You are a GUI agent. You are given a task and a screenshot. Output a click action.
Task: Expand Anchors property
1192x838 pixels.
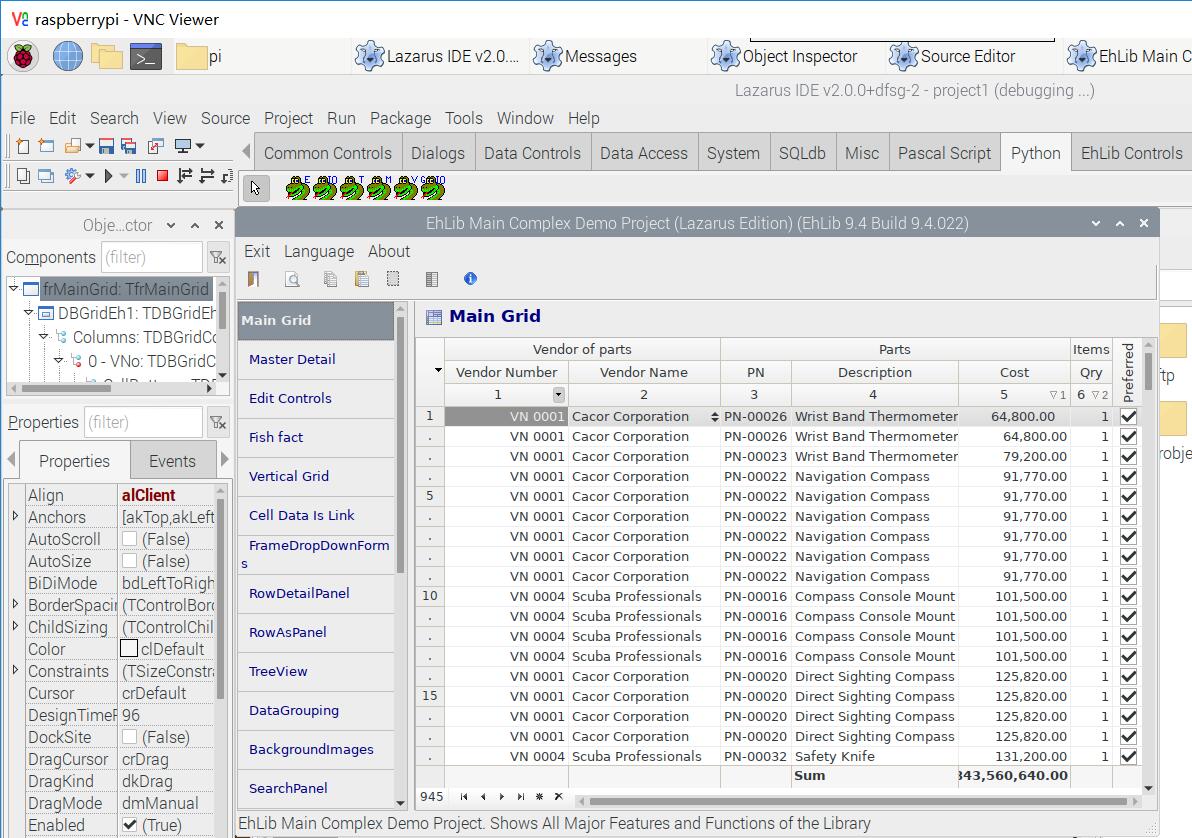tap(15, 516)
